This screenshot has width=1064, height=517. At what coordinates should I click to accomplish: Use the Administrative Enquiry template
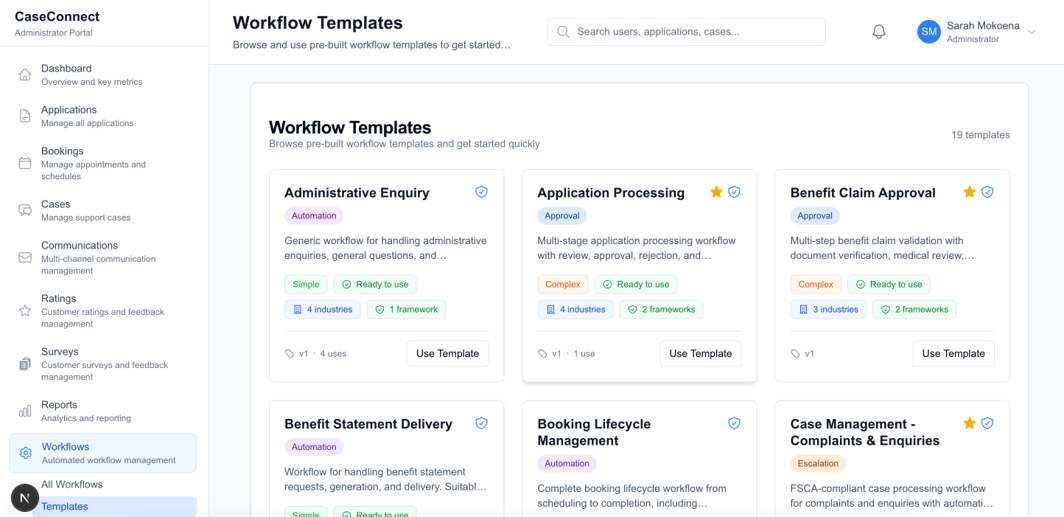pos(447,353)
